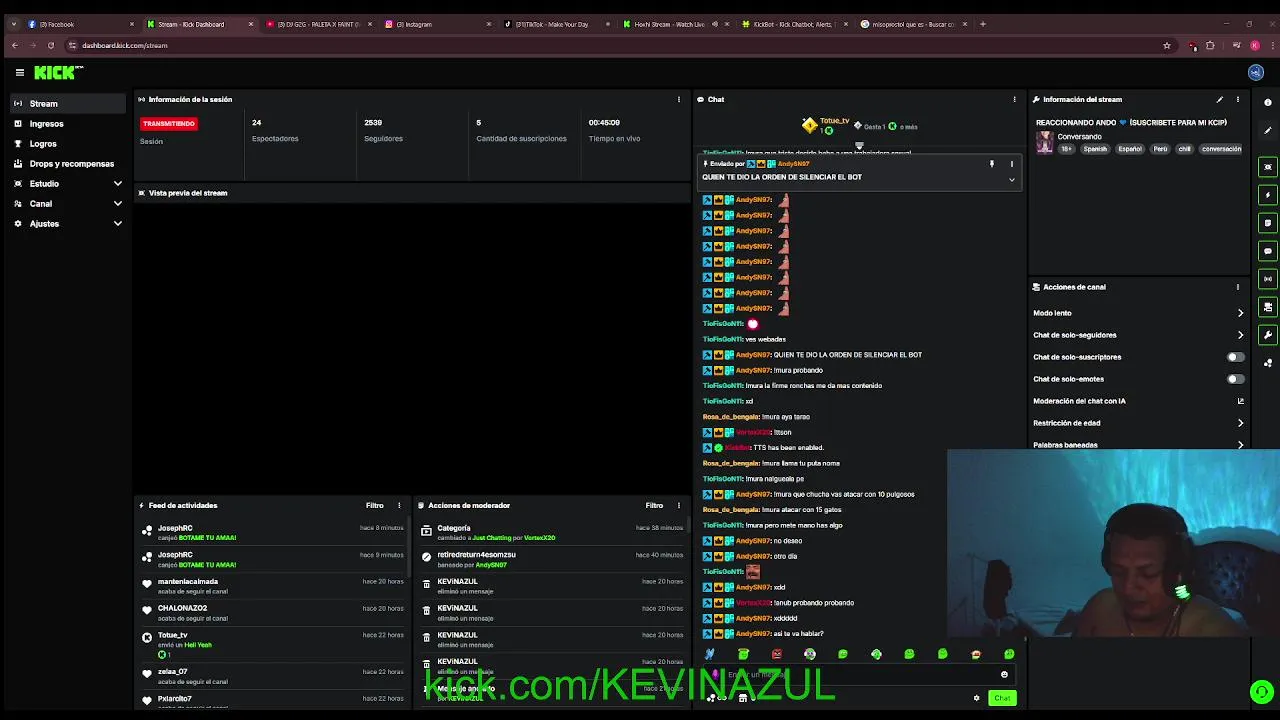Click the bubbles icon at rail bottom
This screenshot has height=720, width=1280.
(1268, 363)
